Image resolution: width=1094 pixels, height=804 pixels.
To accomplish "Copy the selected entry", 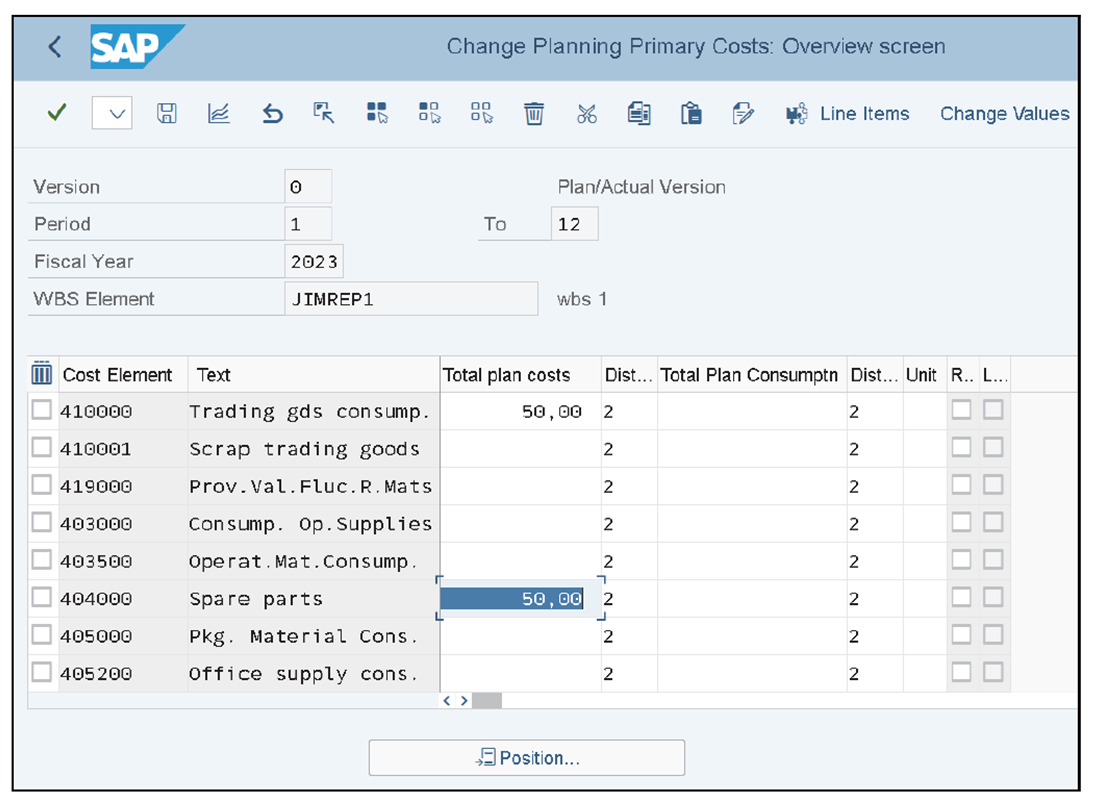I will pos(640,113).
